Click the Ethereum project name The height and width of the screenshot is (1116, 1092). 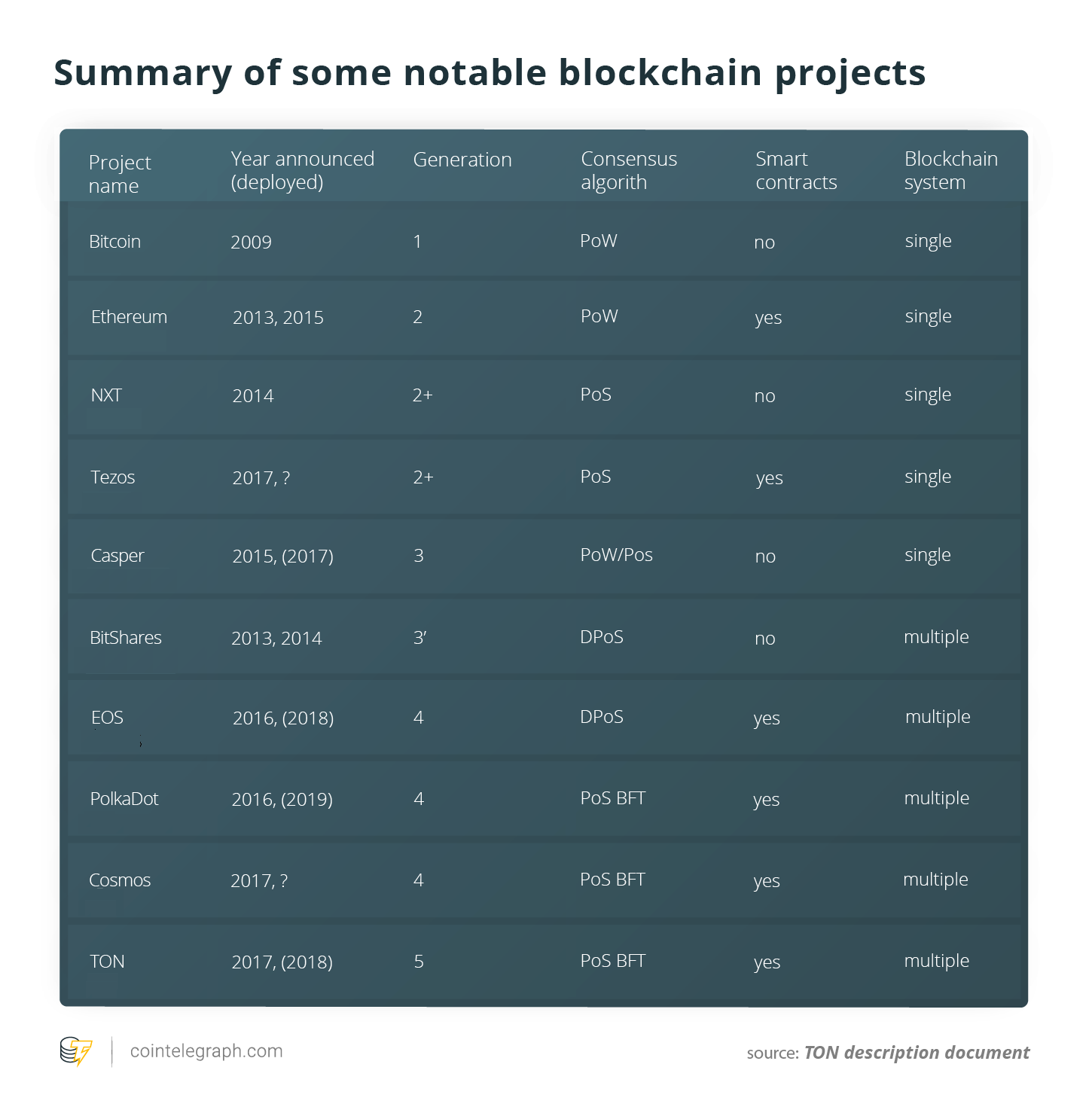pyautogui.click(x=129, y=316)
